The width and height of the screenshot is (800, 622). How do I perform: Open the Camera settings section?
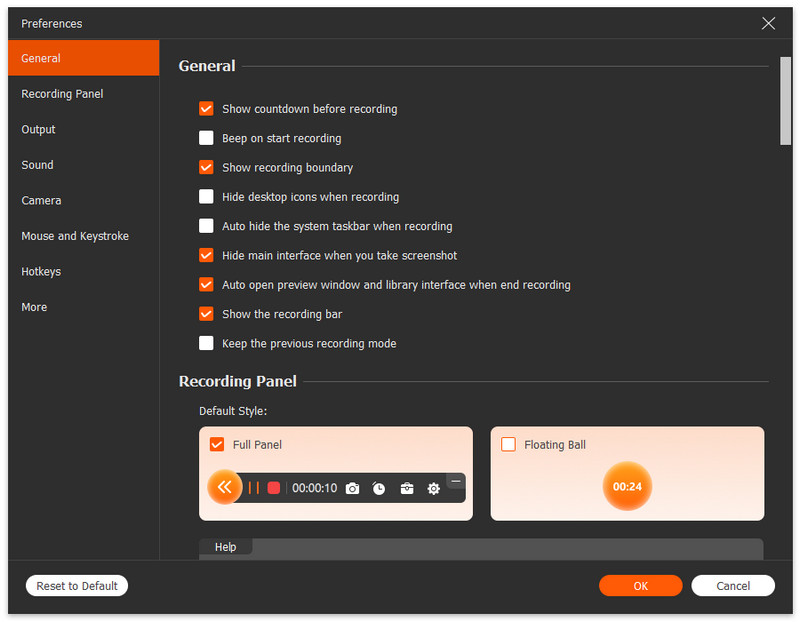(84, 201)
